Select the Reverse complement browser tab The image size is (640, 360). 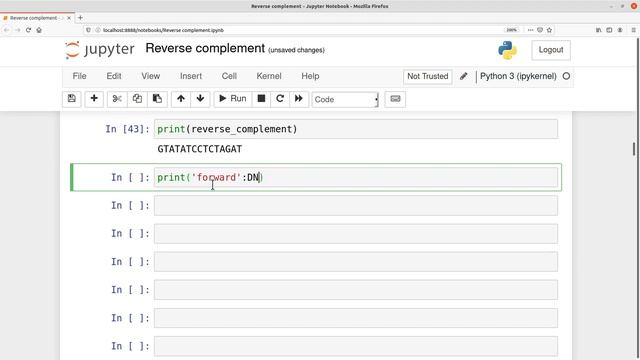[x=37, y=18]
